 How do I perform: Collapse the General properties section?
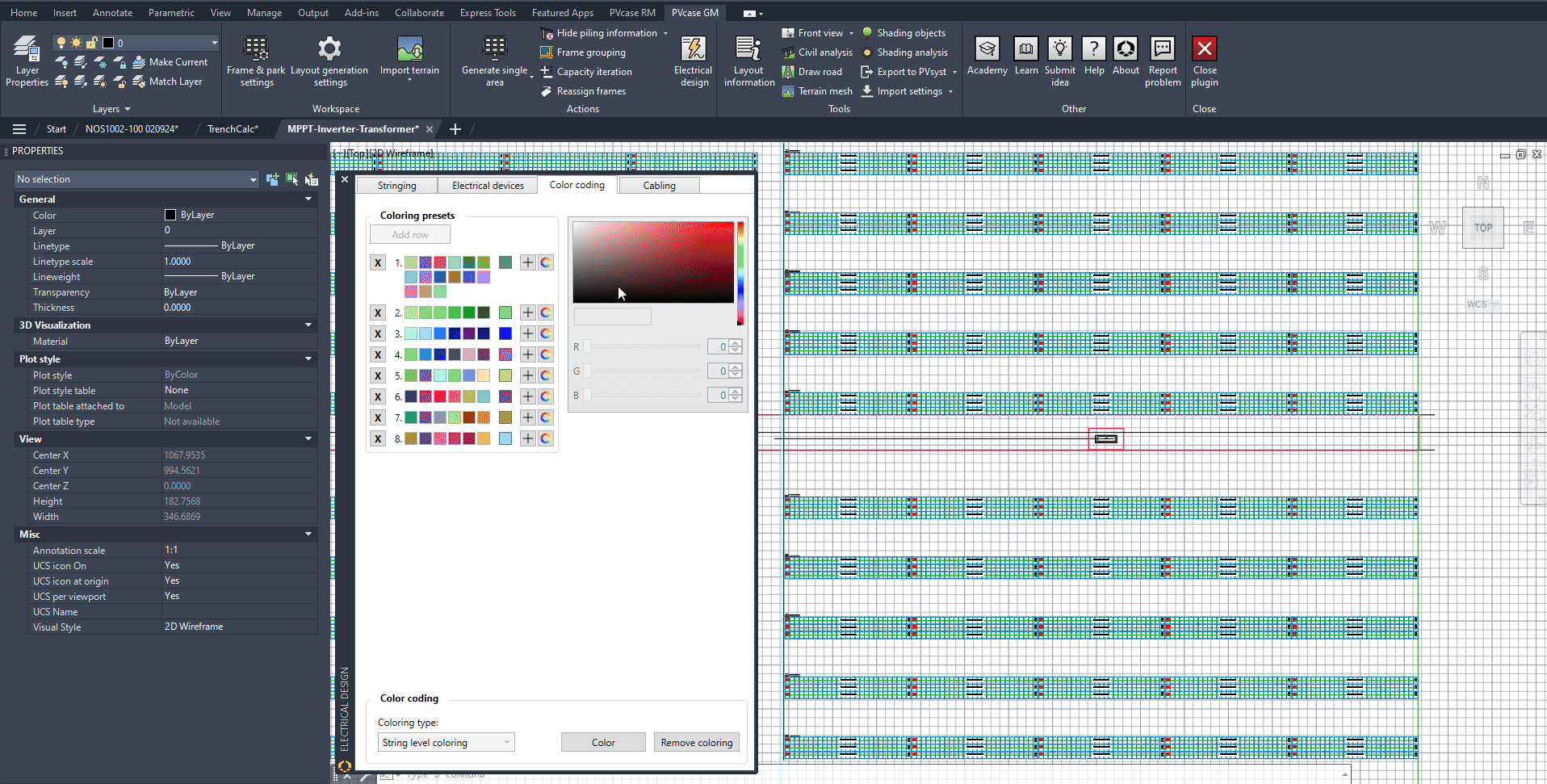click(308, 199)
